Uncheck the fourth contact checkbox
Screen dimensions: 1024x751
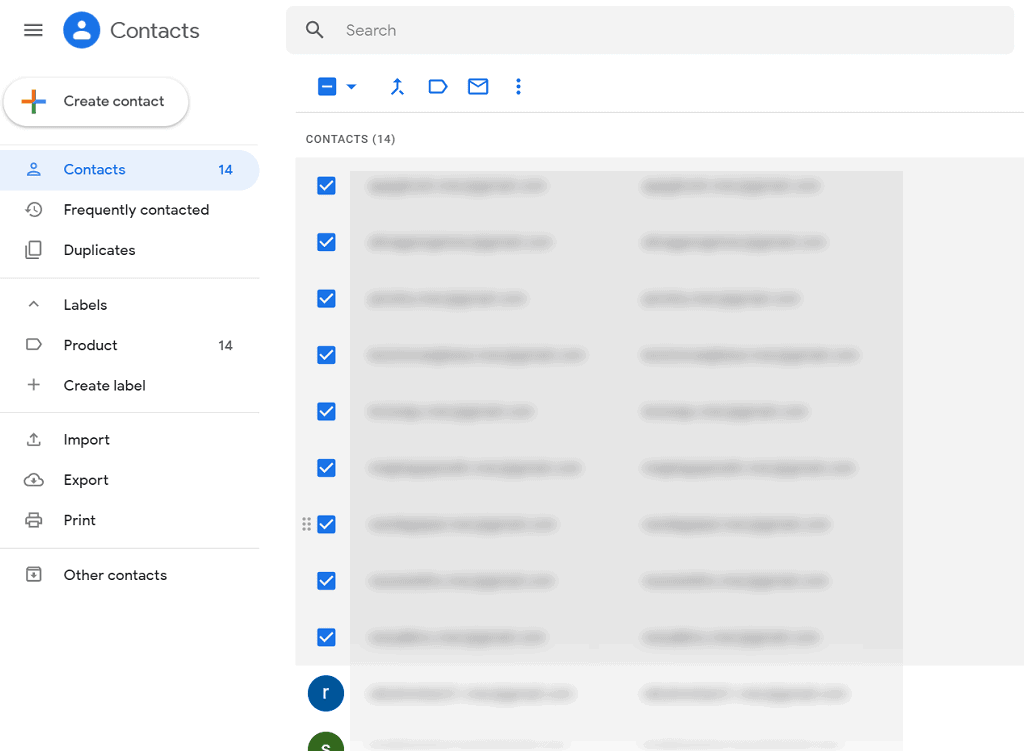coord(326,355)
